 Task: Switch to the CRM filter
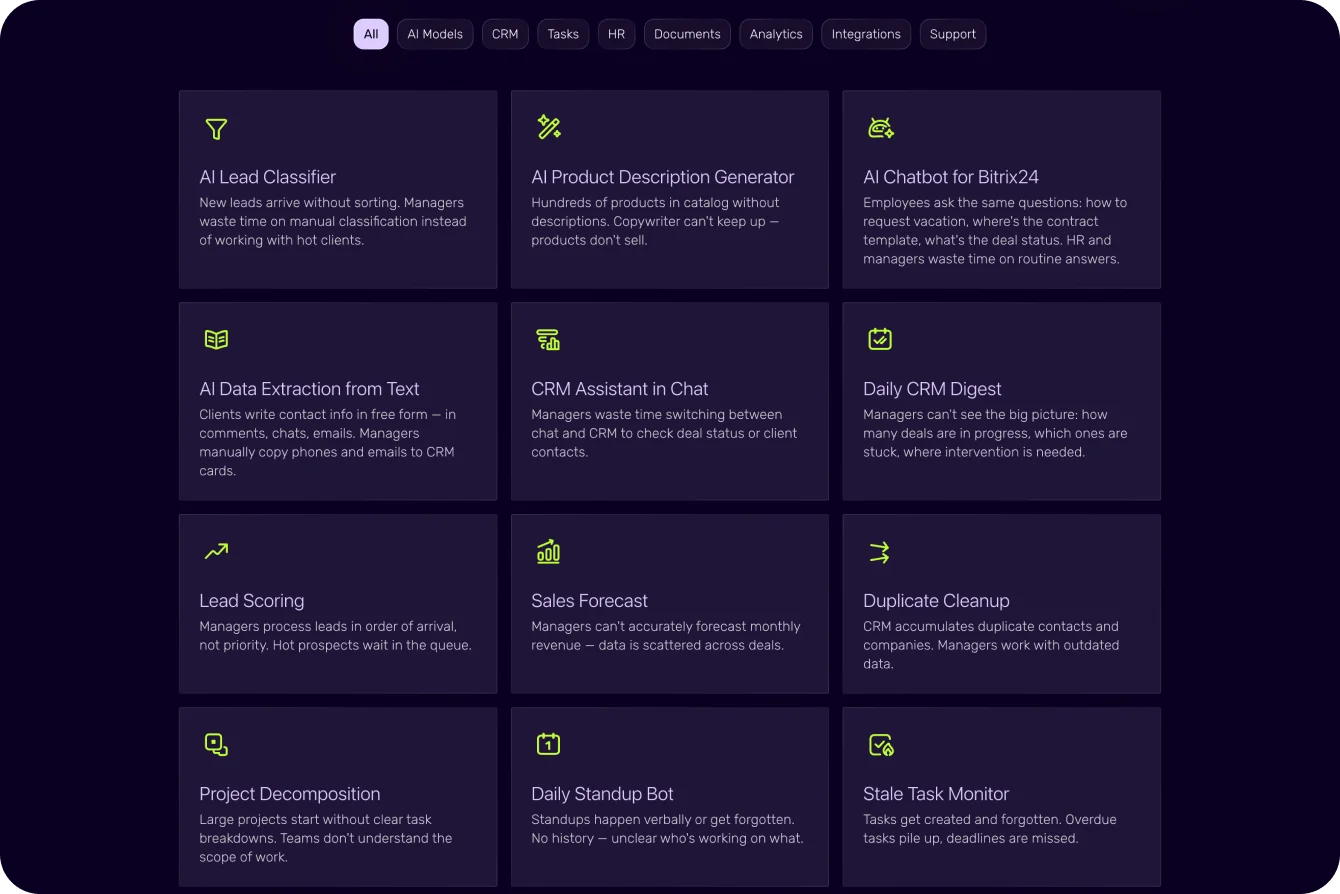(x=505, y=34)
